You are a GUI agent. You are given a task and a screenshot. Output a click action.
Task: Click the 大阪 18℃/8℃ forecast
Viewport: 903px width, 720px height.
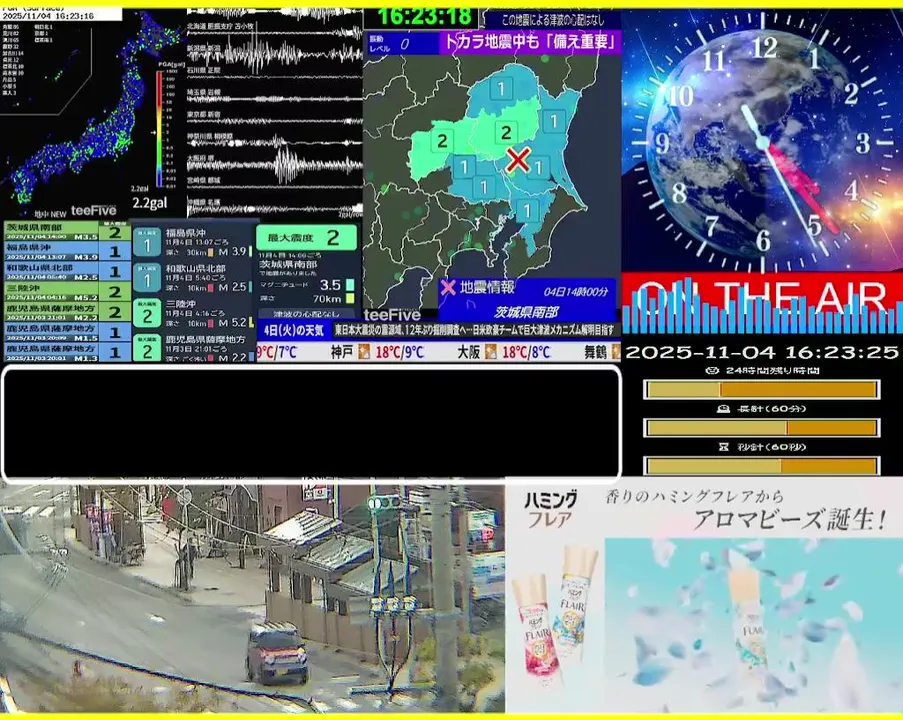[x=504, y=352]
